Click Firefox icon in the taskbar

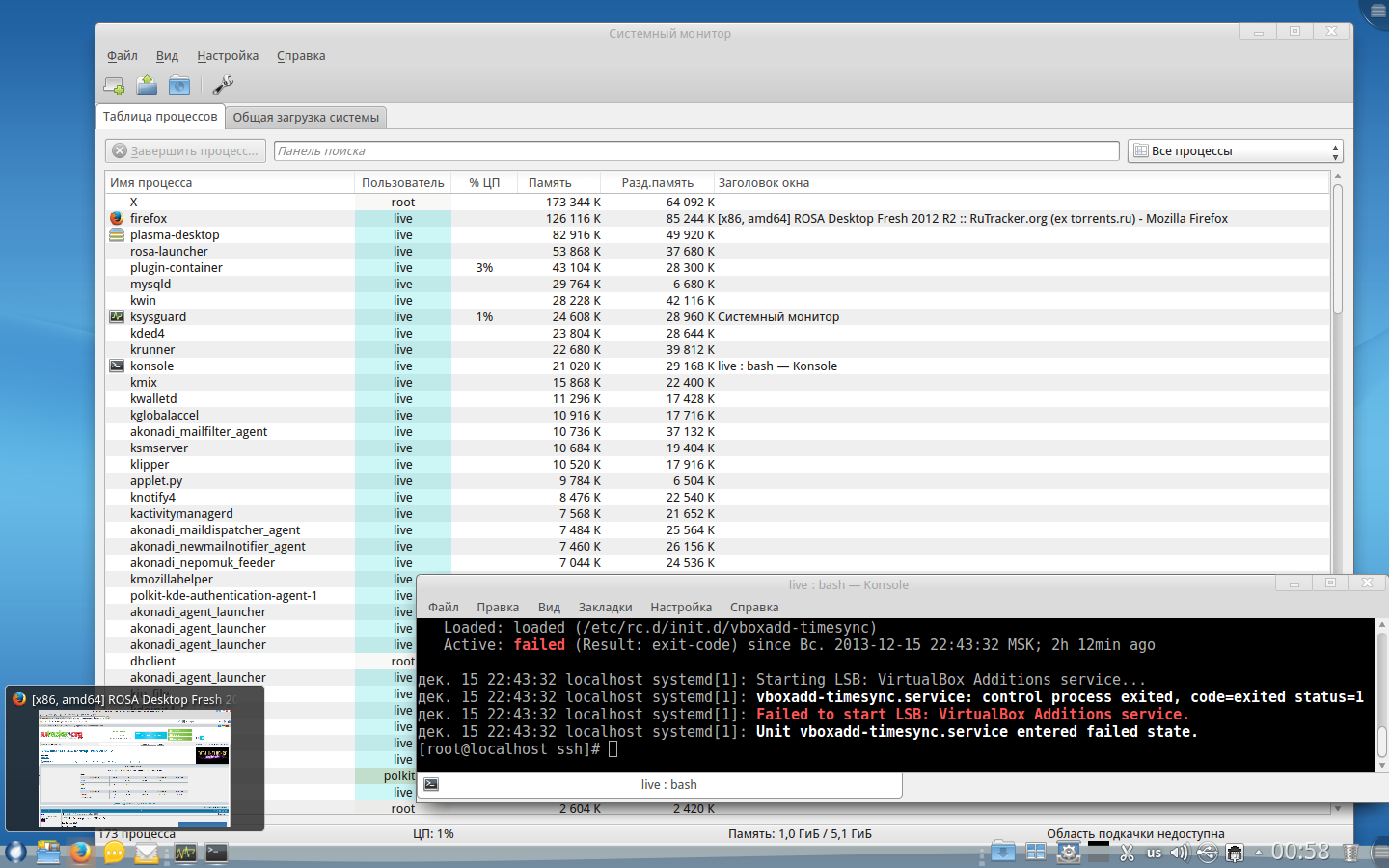pyautogui.click(x=81, y=853)
